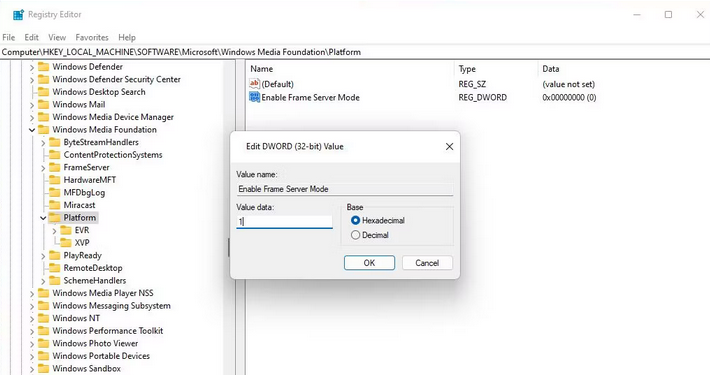
Task: Click the MFDbgLog folder icon
Action: [55, 192]
